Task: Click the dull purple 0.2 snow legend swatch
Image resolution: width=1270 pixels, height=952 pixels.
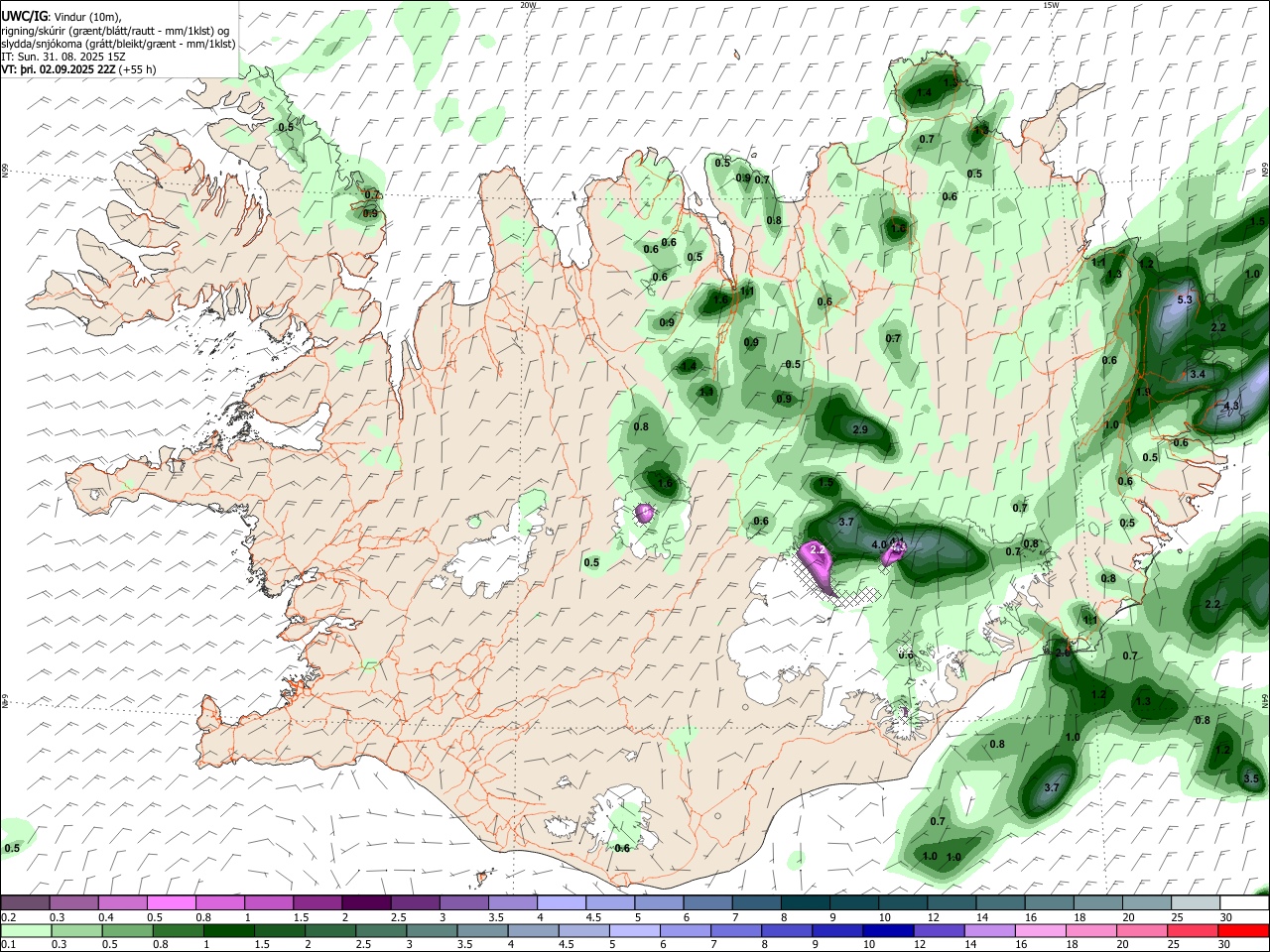Action: [25, 902]
